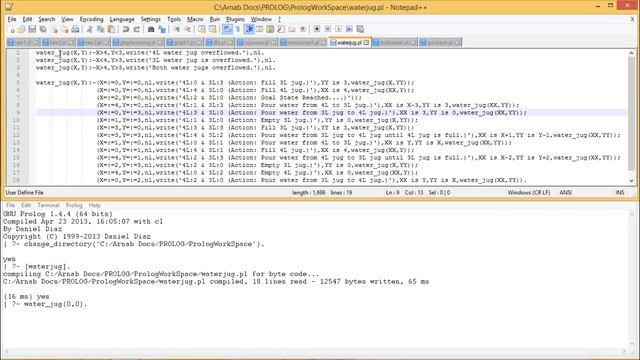Click the 'GNU Prolog 1.4.4 (64 bits)' line
The image size is (640, 360).
pyautogui.click(x=58, y=214)
